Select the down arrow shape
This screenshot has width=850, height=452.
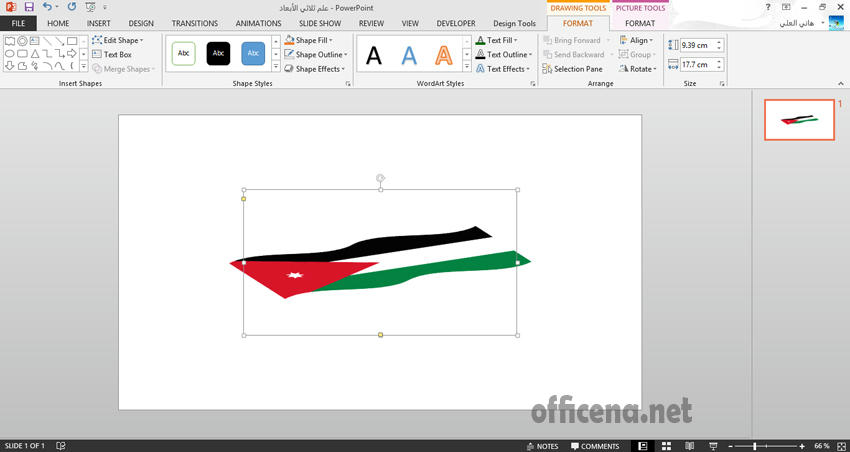point(10,66)
